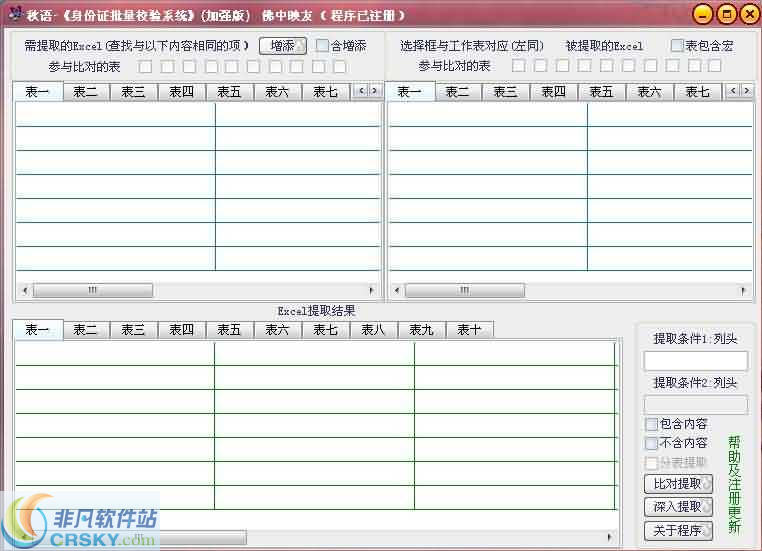762x551 pixels.
Task: Select 表二 tab in left Excel panel
Action: coord(86,91)
